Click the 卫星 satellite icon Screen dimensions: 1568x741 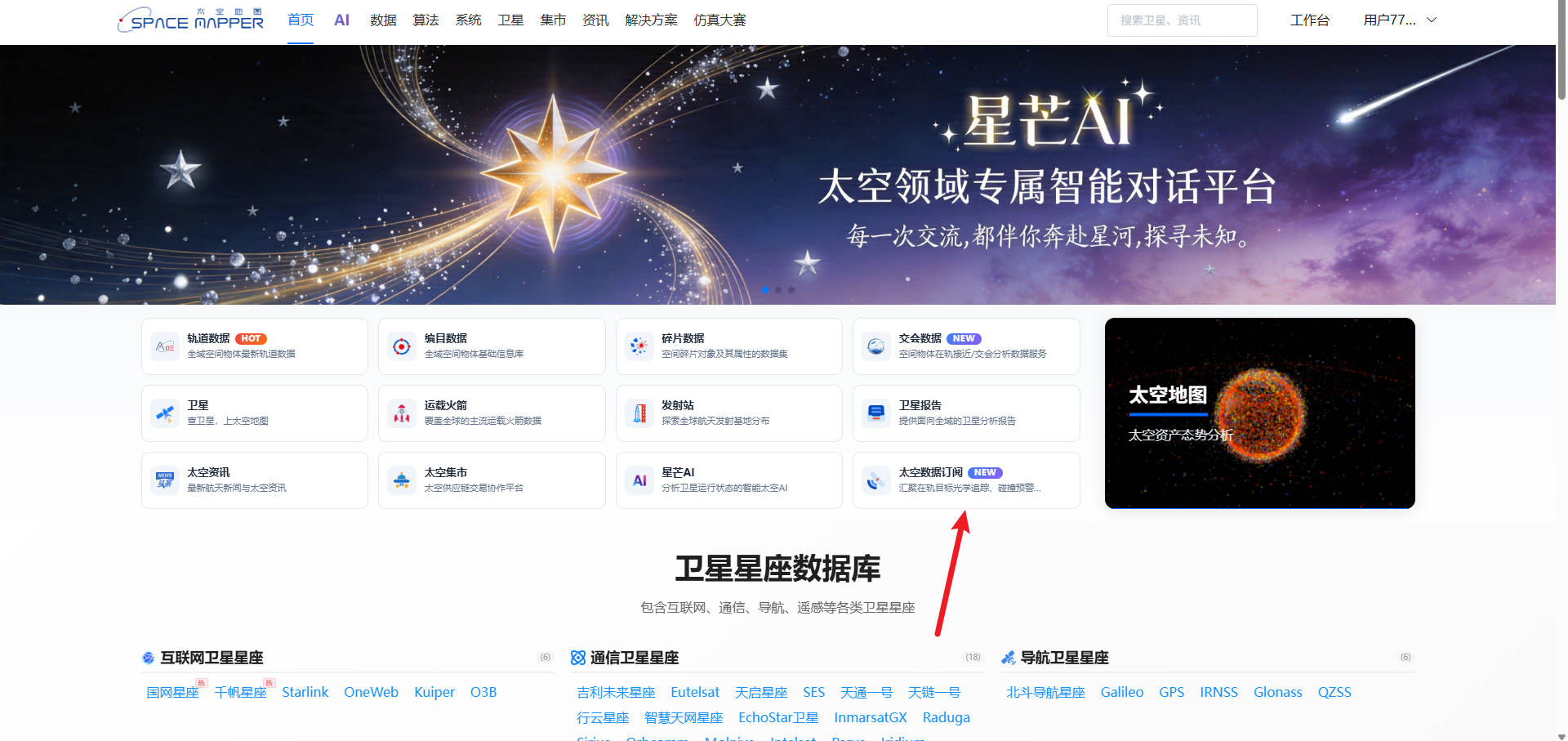click(x=165, y=413)
